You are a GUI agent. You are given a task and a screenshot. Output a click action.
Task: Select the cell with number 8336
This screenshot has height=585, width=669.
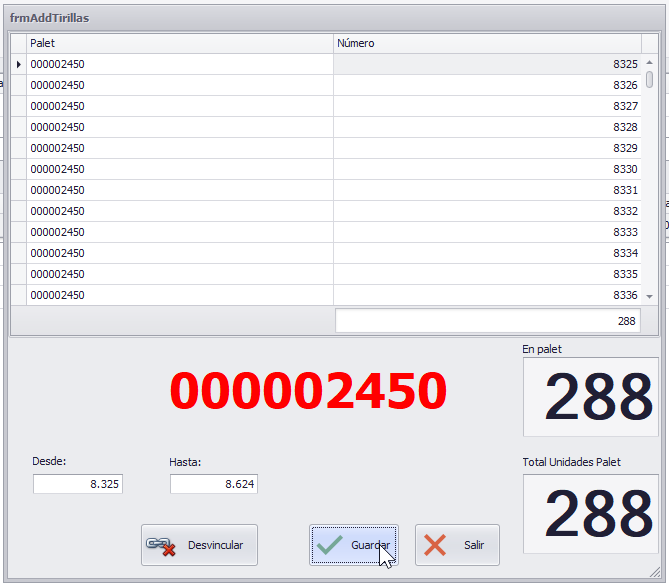tap(487, 295)
